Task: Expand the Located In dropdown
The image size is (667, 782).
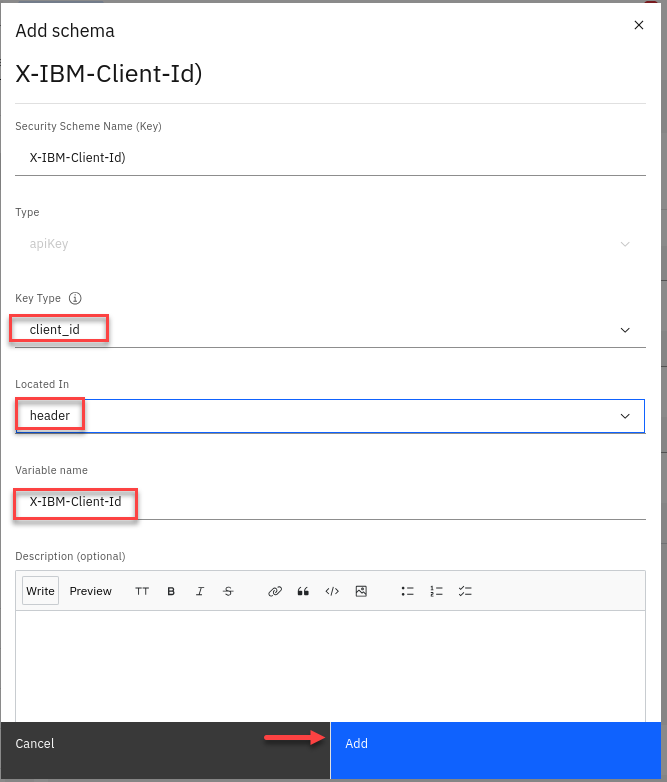Action: pyautogui.click(x=625, y=415)
